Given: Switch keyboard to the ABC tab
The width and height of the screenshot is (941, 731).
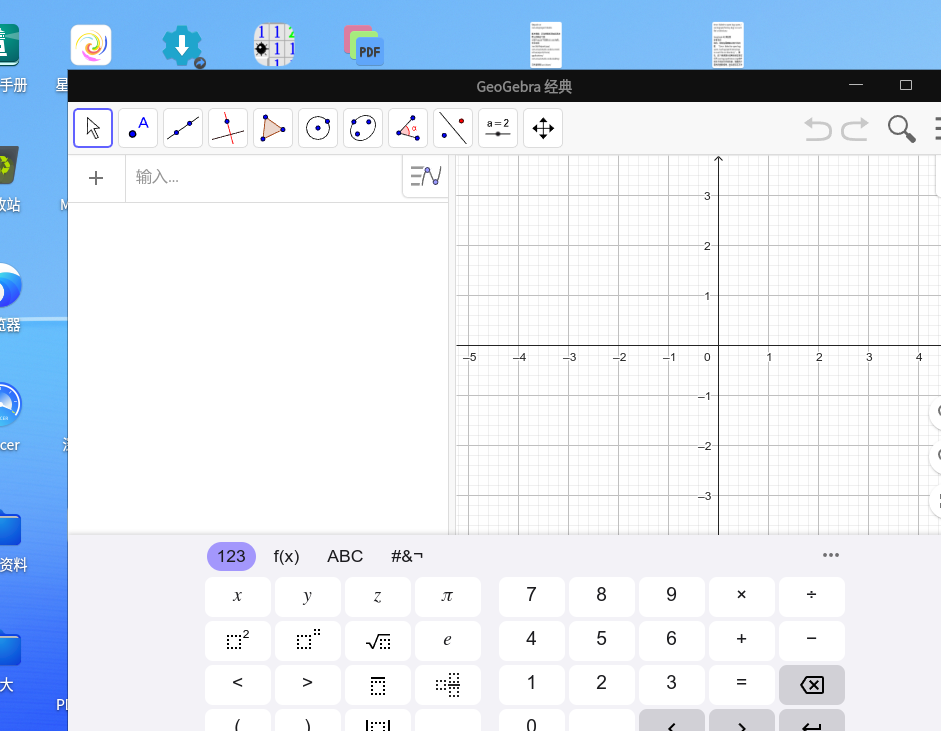Looking at the screenshot, I should click(x=345, y=556).
